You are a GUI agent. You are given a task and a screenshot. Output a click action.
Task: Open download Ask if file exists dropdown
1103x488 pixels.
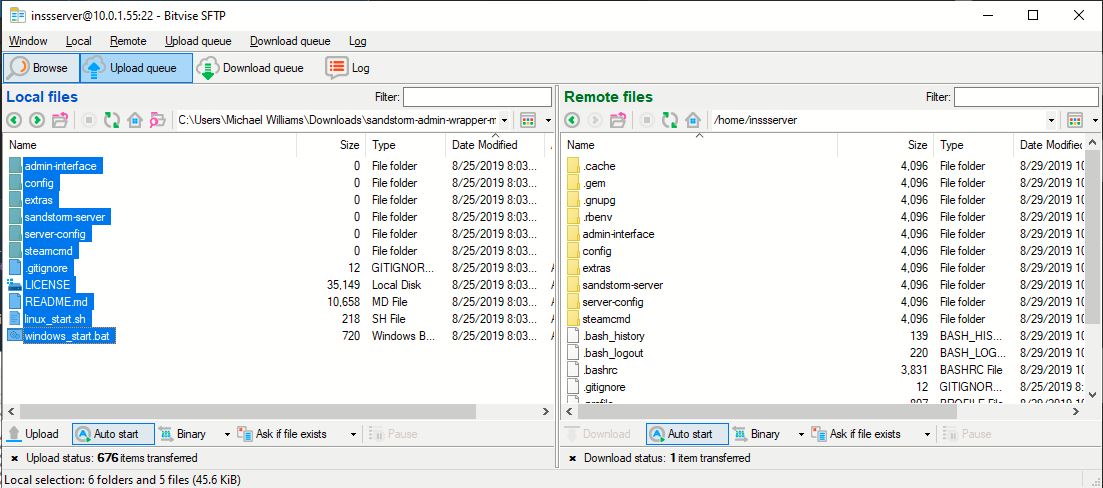pos(928,435)
